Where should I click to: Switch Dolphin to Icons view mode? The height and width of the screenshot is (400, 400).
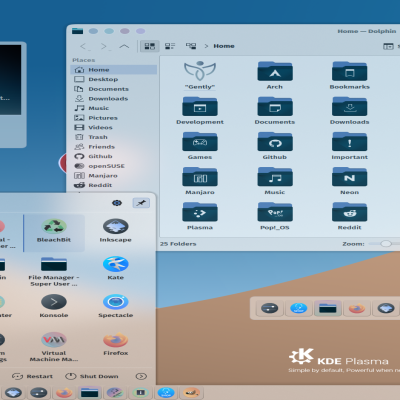coord(150,46)
